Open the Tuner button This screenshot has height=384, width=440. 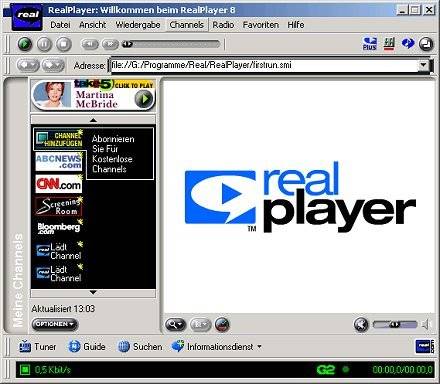coord(37,347)
